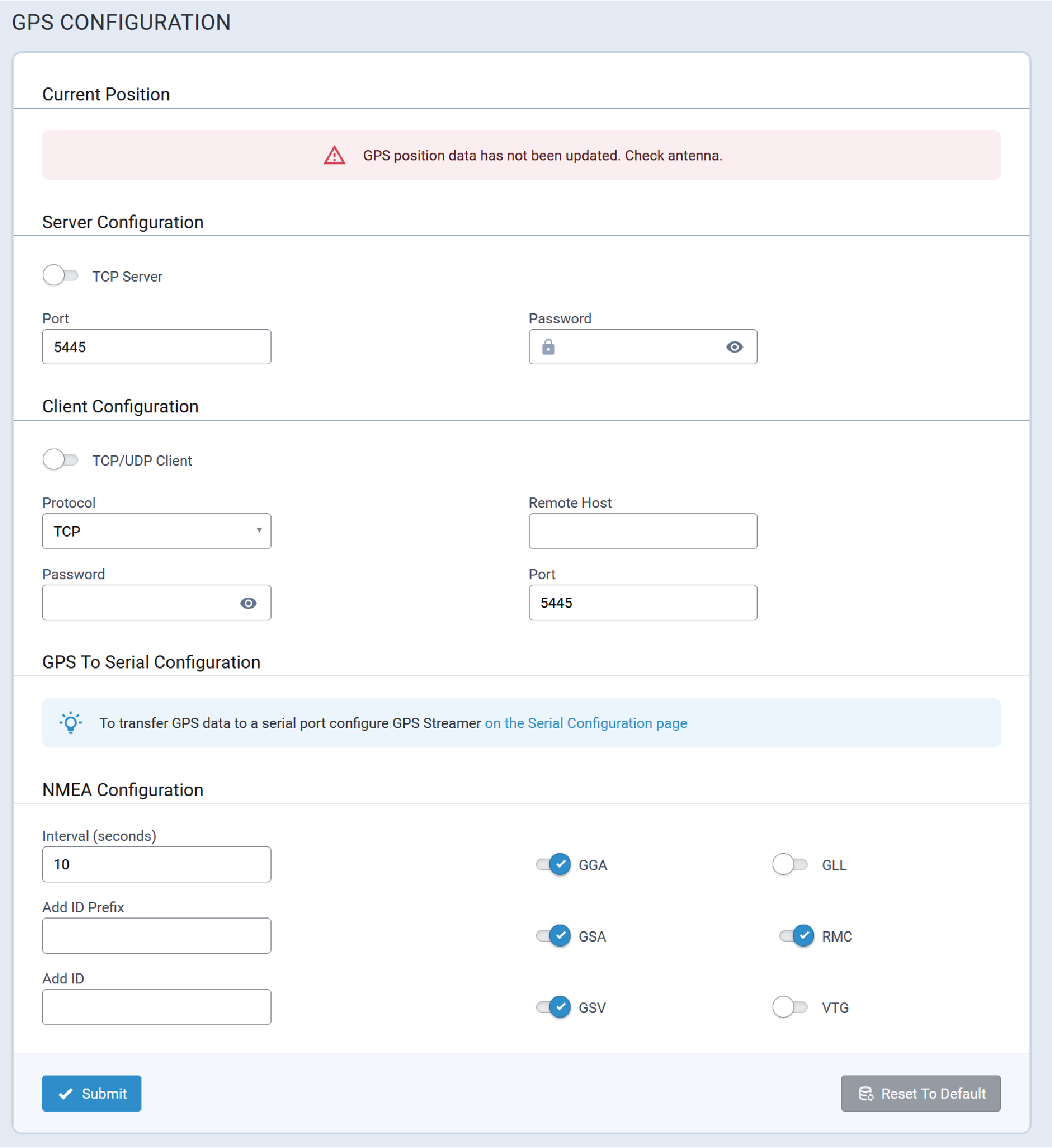
Task: Click the lightbulb tip icon
Action: (71, 723)
